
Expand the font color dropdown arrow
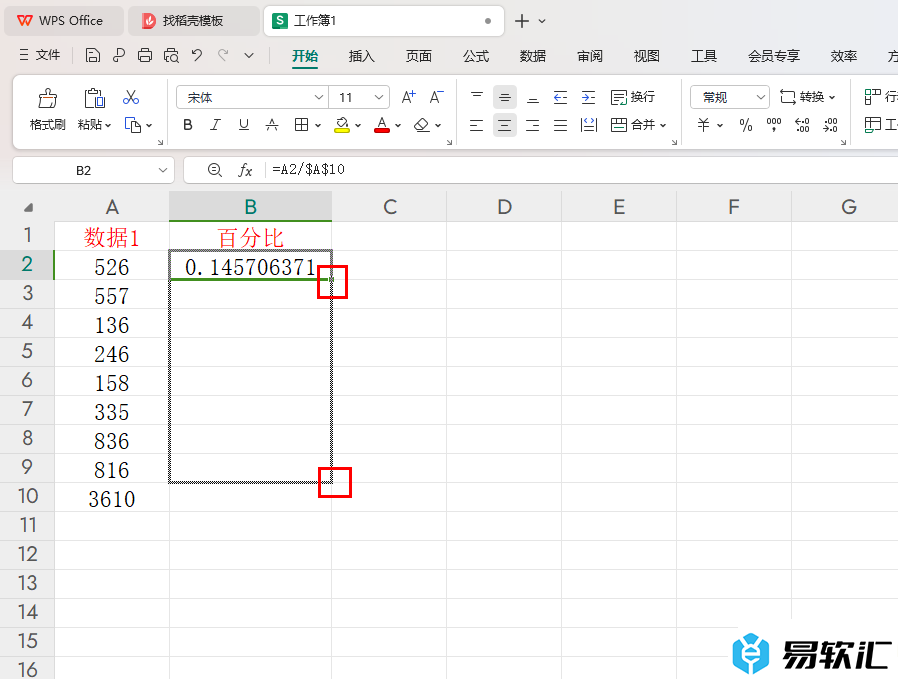pos(398,125)
